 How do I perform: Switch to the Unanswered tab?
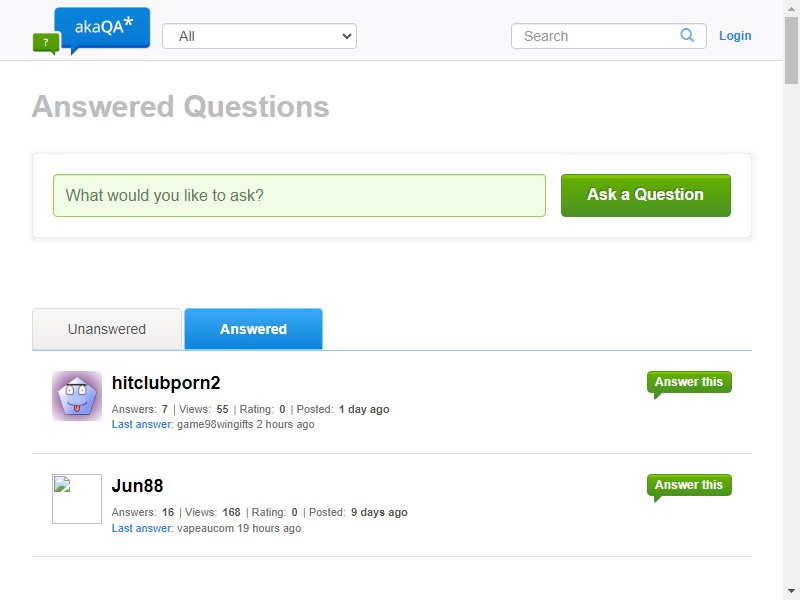(107, 329)
